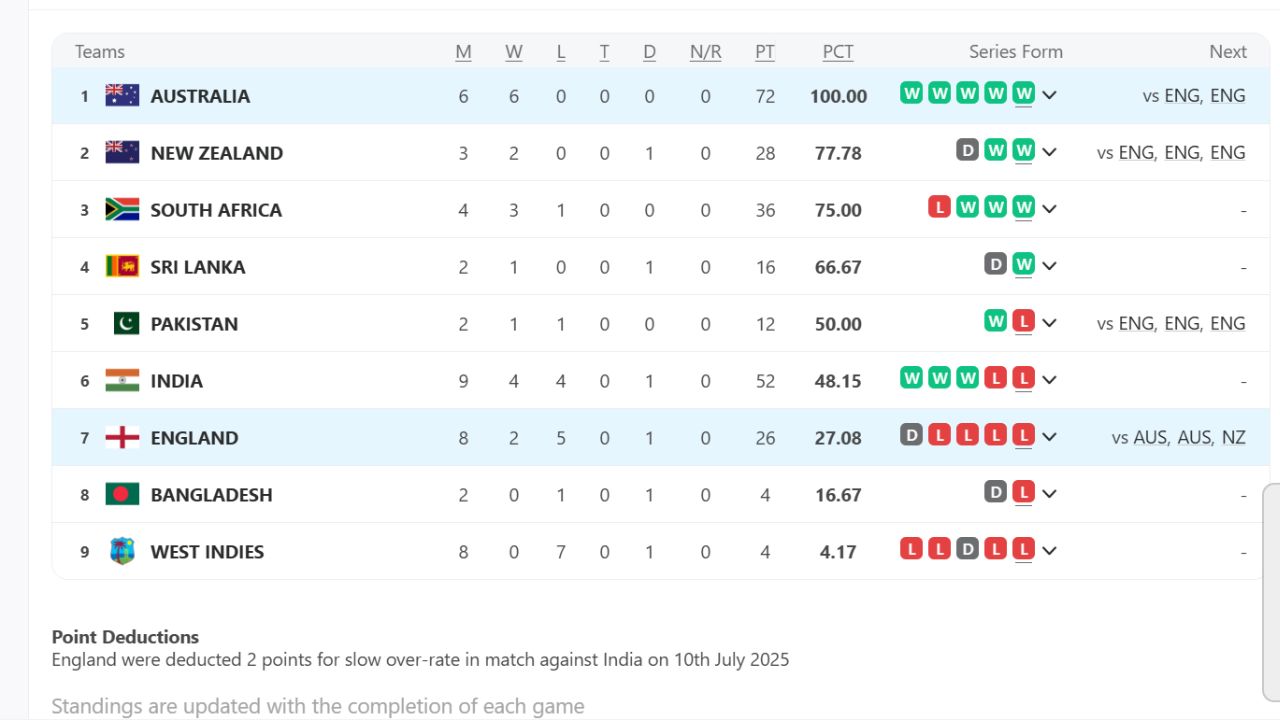Image resolution: width=1280 pixels, height=720 pixels.
Task: Click the West Indies flag icon
Action: [x=121, y=551]
